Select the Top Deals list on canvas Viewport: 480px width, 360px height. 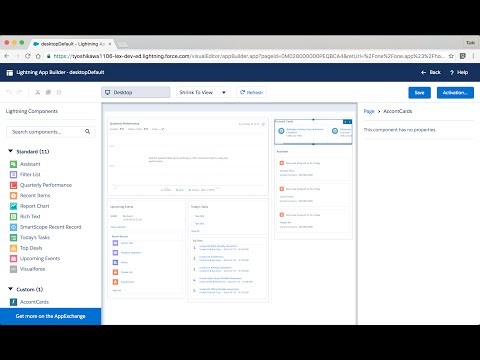tap(228, 268)
